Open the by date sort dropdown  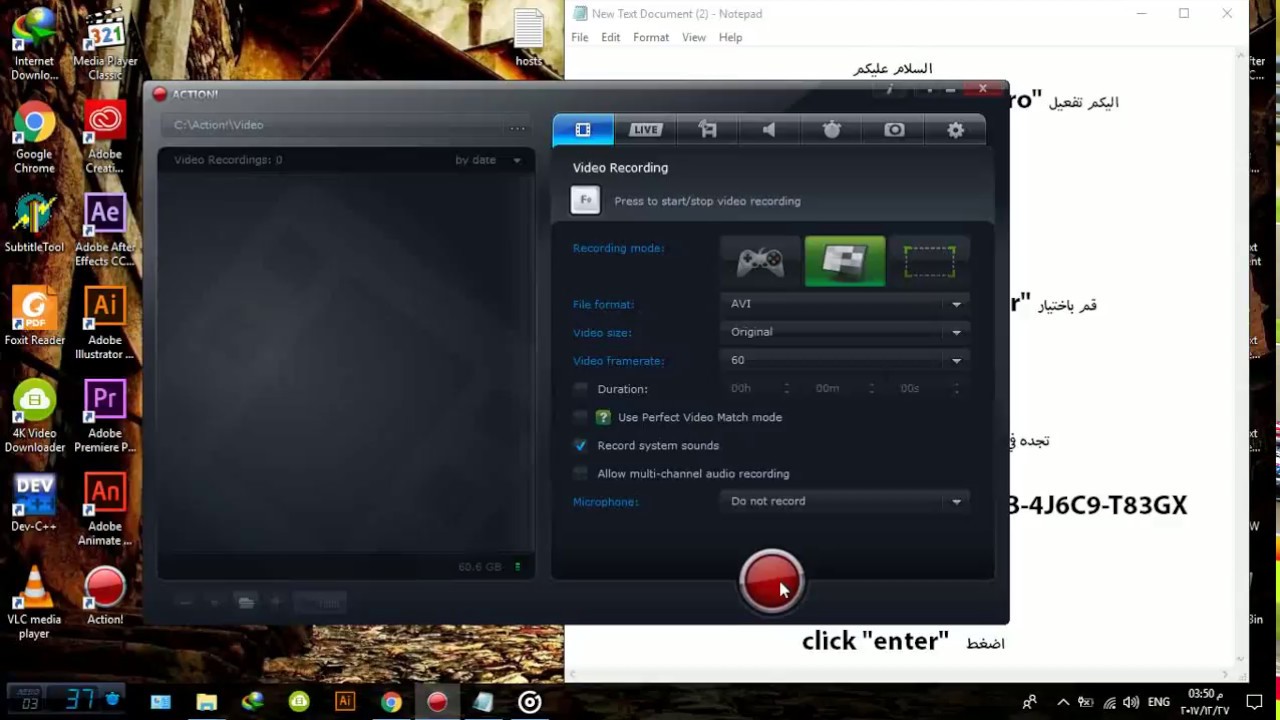[488, 160]
